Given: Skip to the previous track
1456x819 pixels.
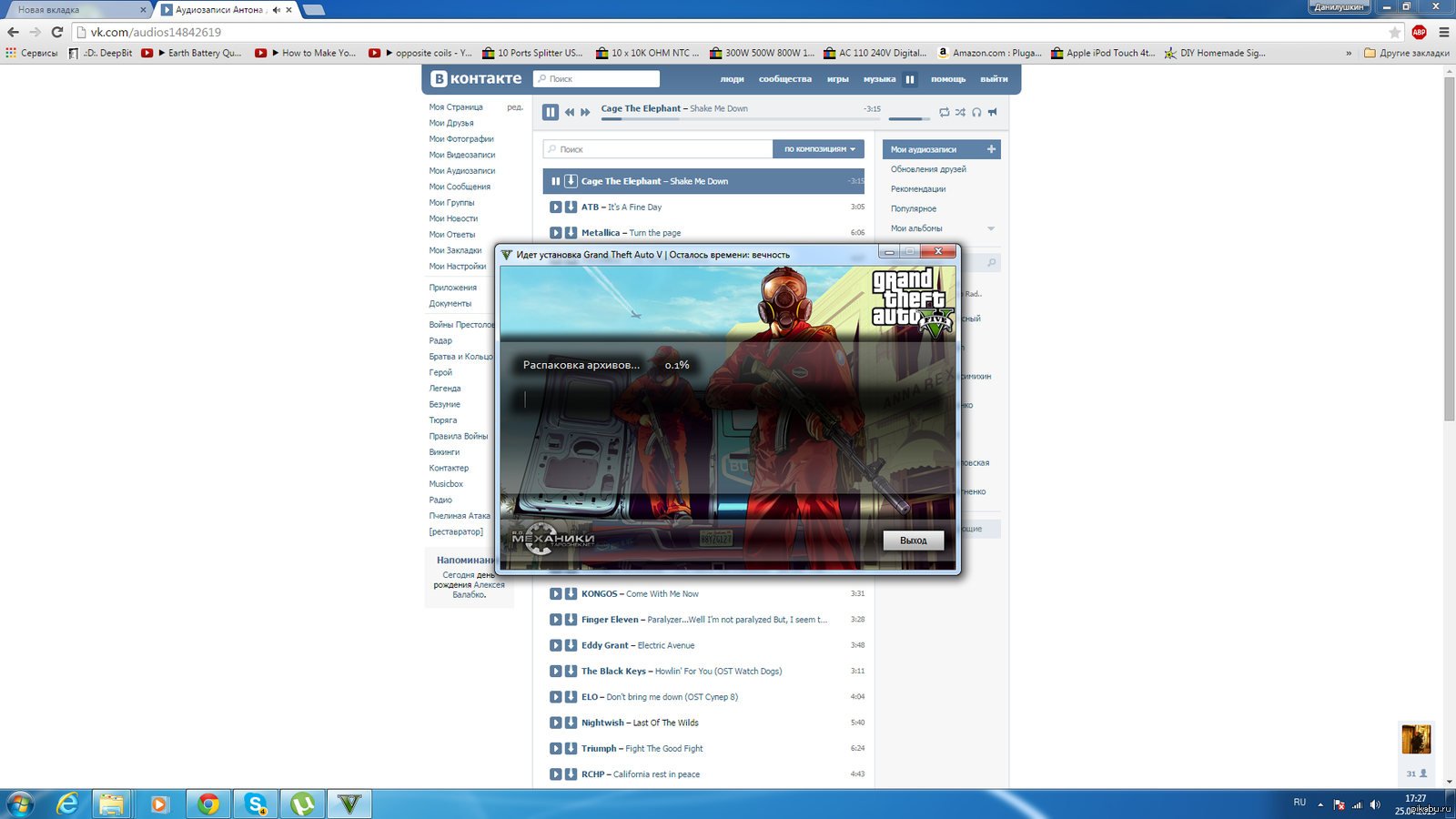Looking at the screenshot, I should coord(570,112).
